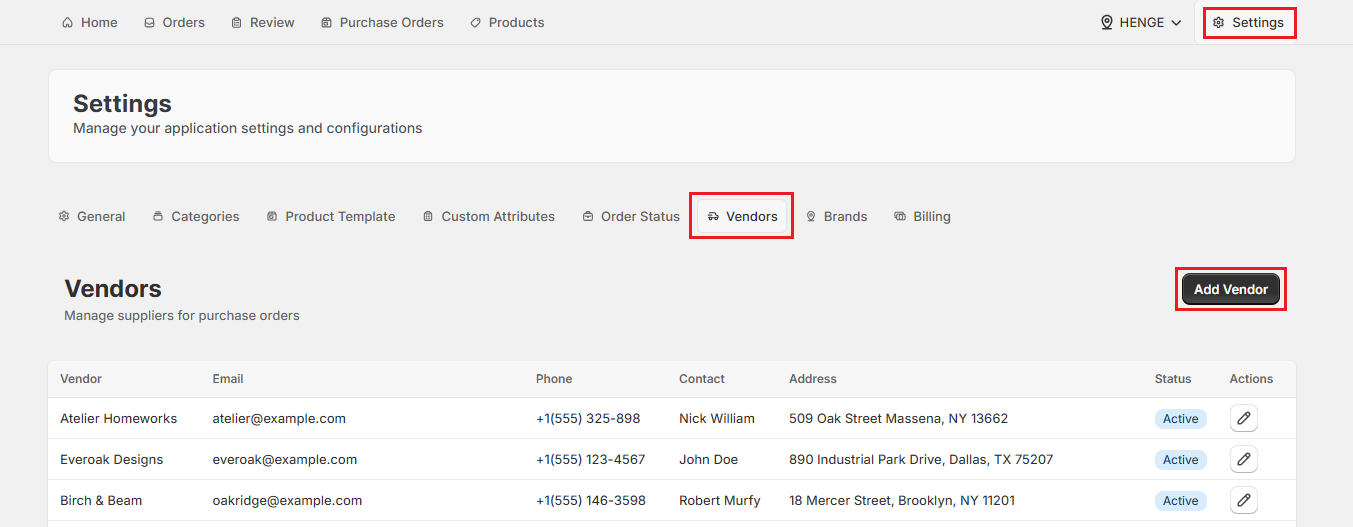Select the Birch & Beam vendor name
Image resolution: width=1353 pixels, height=527 pixels.
tap(103, 500)
